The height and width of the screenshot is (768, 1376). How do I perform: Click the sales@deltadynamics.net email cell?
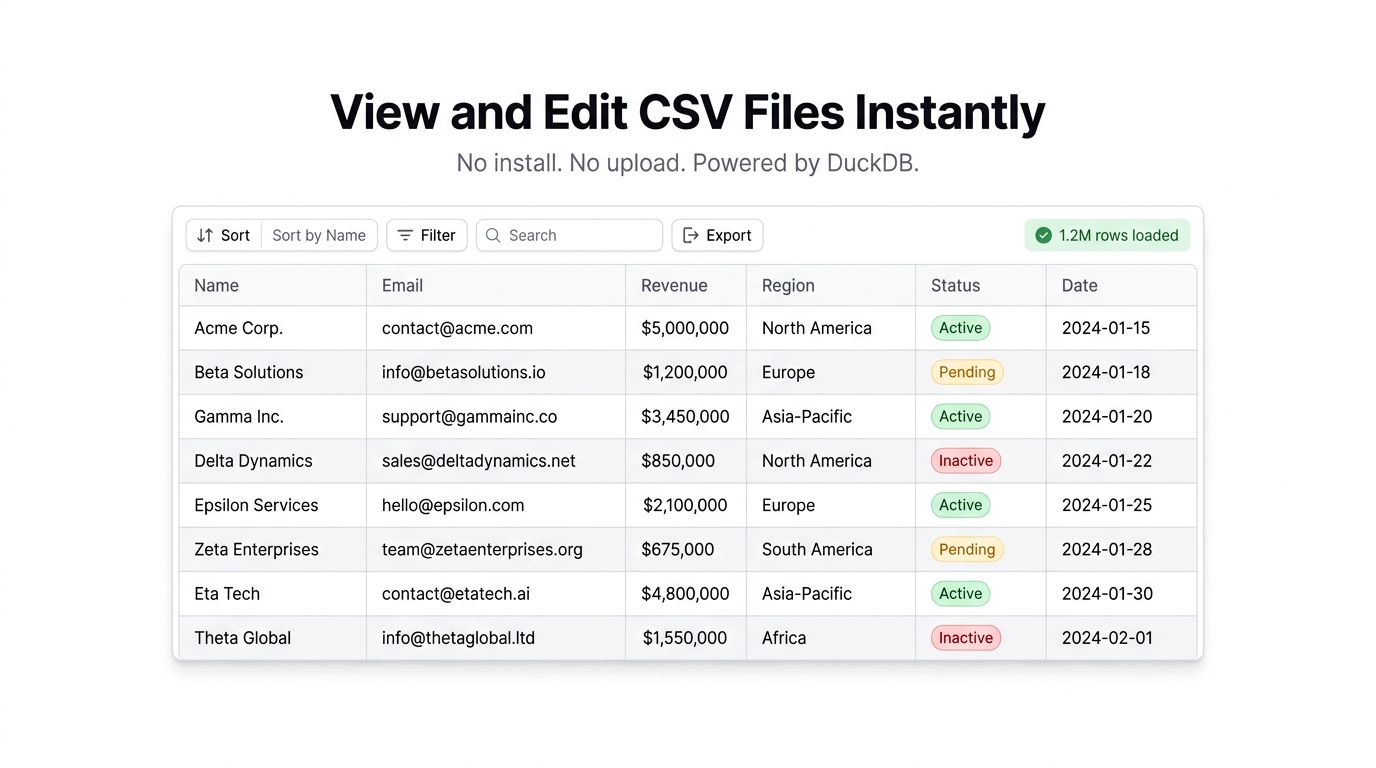tap(496, 461)
